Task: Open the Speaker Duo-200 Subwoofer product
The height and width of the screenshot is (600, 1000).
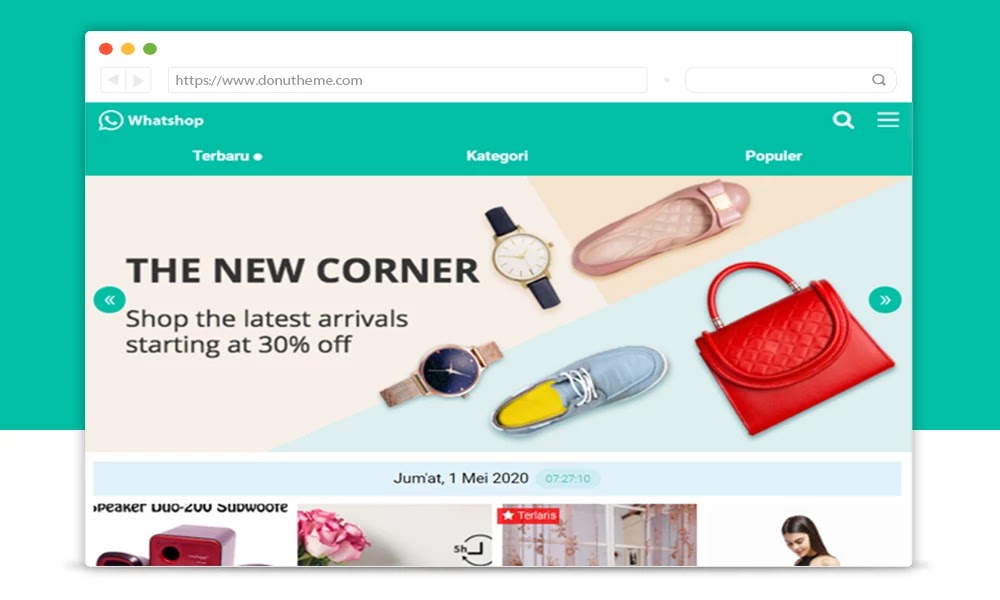Action: point(191,534)
